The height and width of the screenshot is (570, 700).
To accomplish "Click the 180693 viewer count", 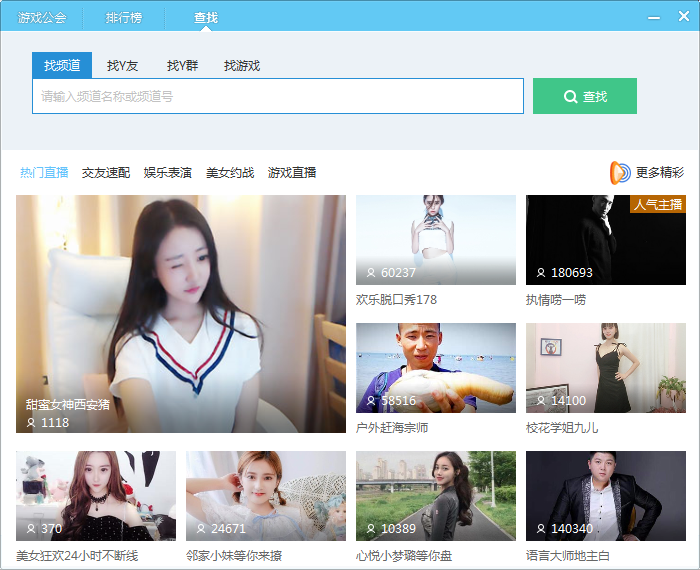I will (x=572, y=273).
